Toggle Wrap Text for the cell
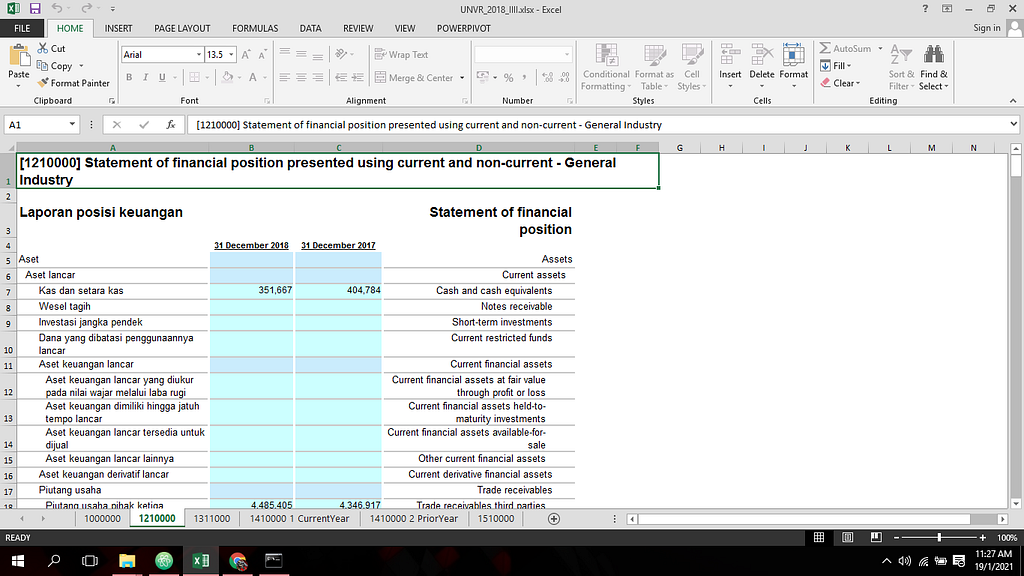1024x576 pixels. (x=402, y=55)
